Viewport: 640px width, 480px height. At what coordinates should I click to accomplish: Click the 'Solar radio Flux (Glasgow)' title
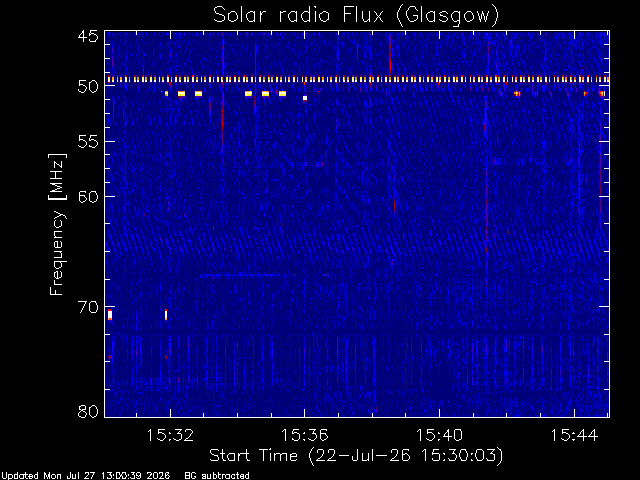click(356, 16)
